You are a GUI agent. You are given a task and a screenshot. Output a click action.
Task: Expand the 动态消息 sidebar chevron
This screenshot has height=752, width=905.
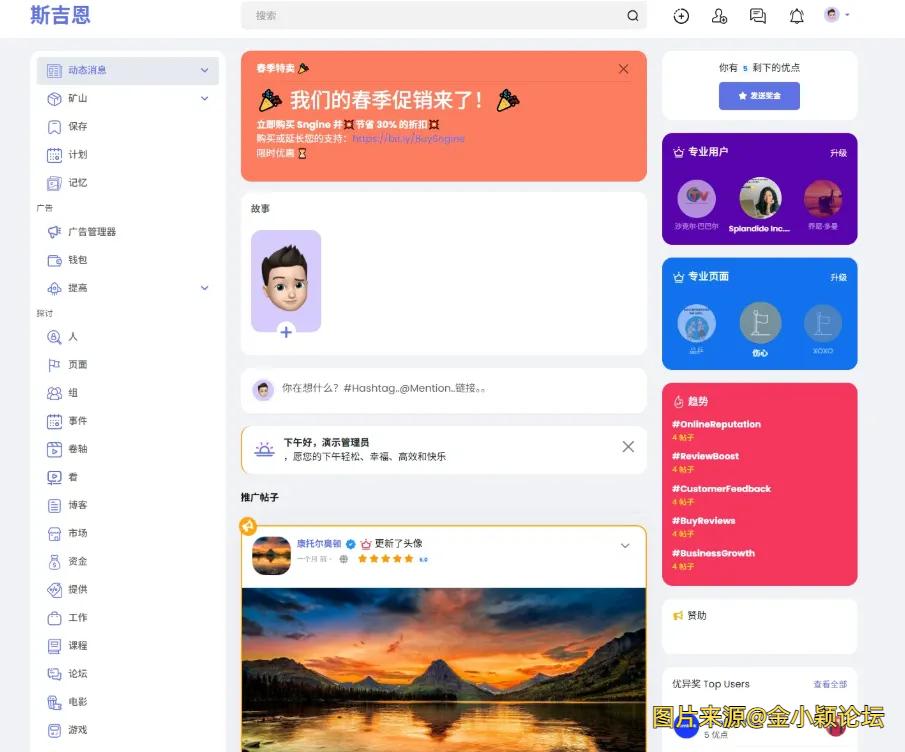[205, 71]
